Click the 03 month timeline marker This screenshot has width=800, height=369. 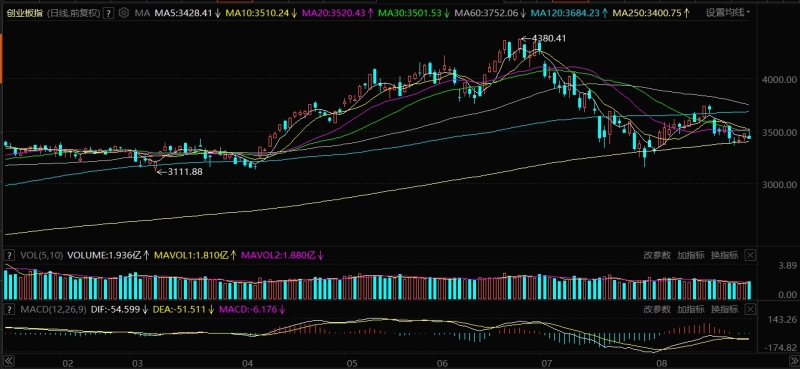point(137,363)
